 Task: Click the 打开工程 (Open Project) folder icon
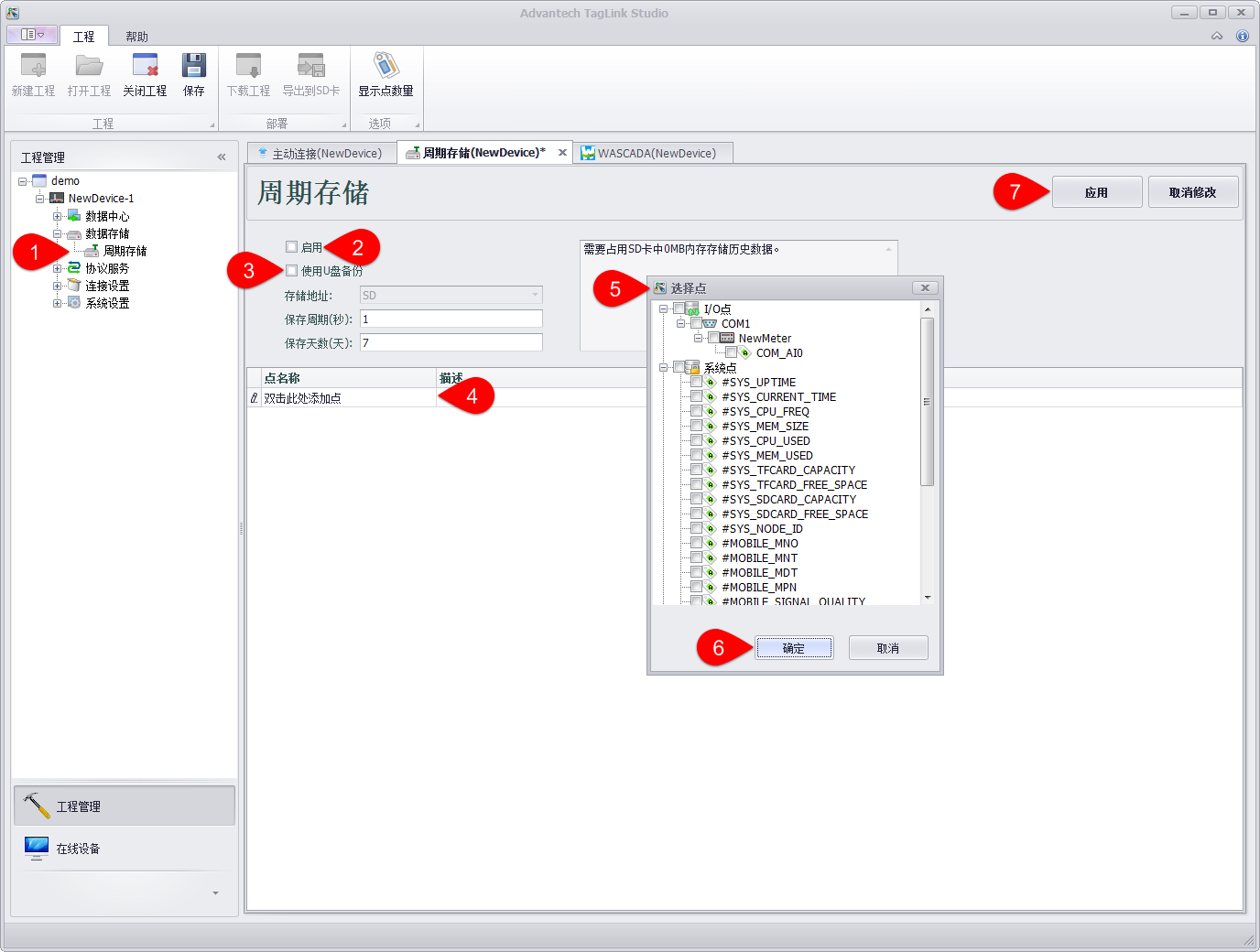[89, 67]
